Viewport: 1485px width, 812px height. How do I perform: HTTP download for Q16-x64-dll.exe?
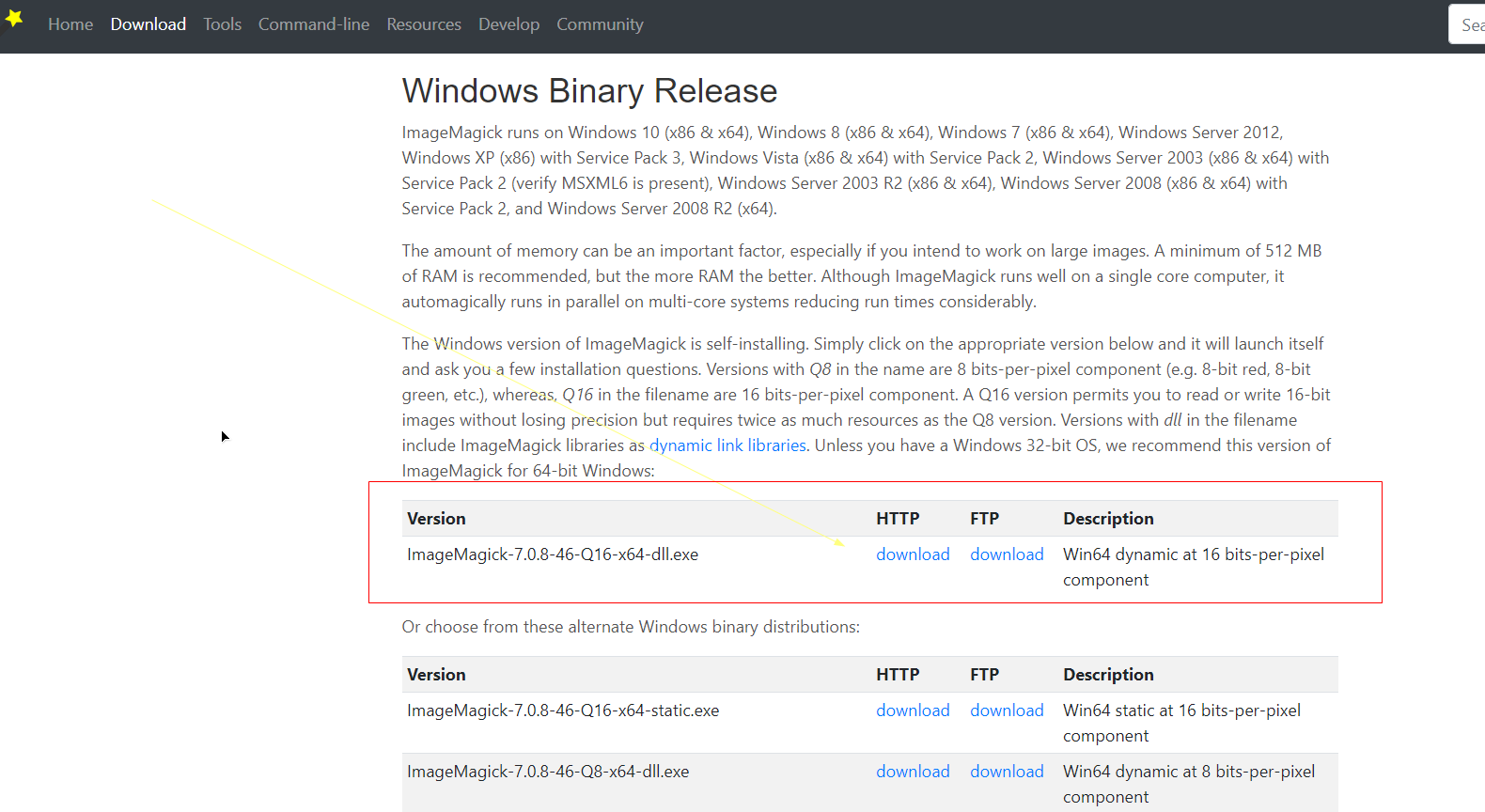tap(913, 554)
